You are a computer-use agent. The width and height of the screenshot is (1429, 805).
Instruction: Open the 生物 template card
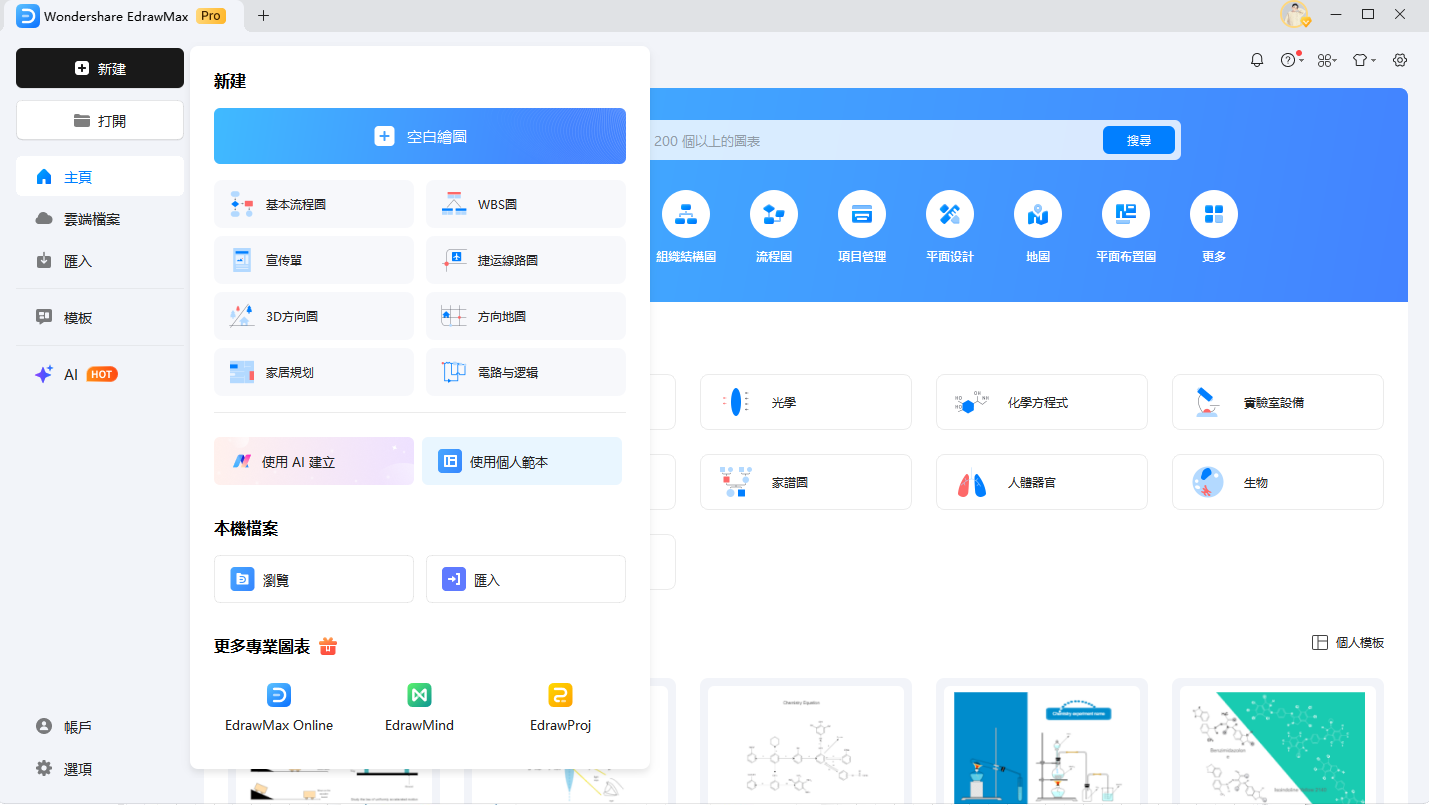pos(1278,482)
